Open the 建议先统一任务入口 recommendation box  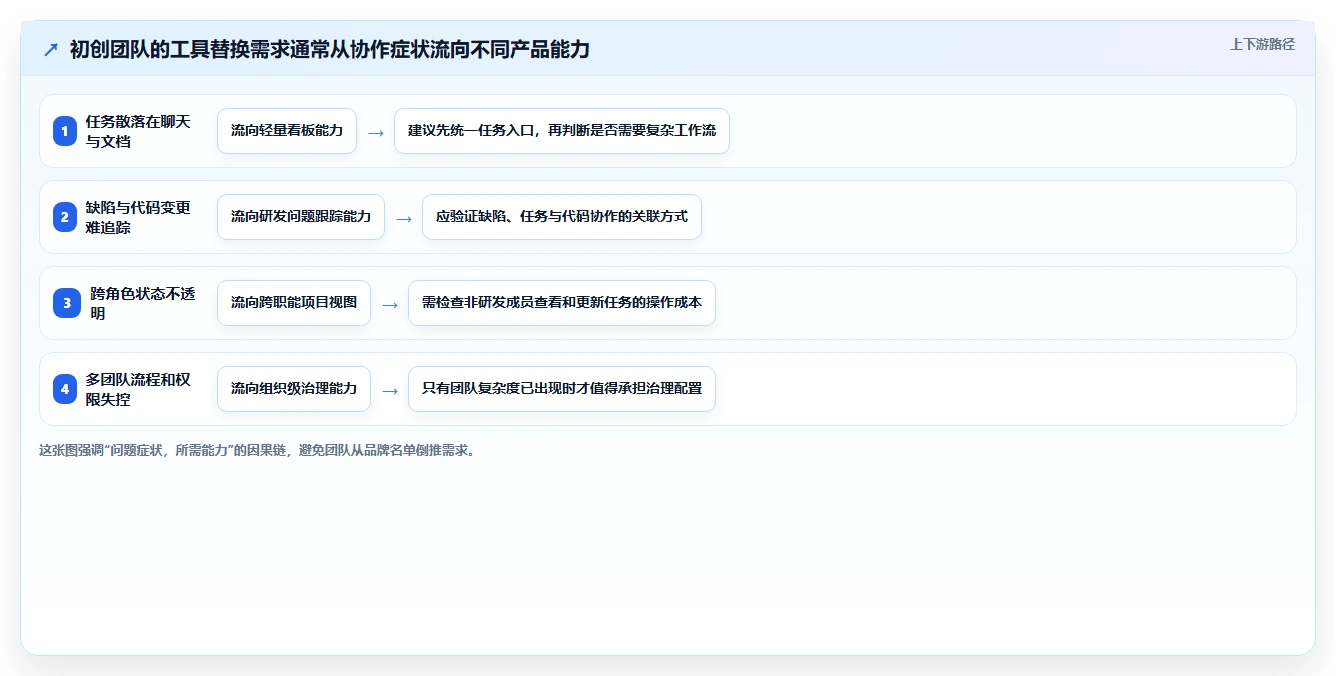point(562,131)
